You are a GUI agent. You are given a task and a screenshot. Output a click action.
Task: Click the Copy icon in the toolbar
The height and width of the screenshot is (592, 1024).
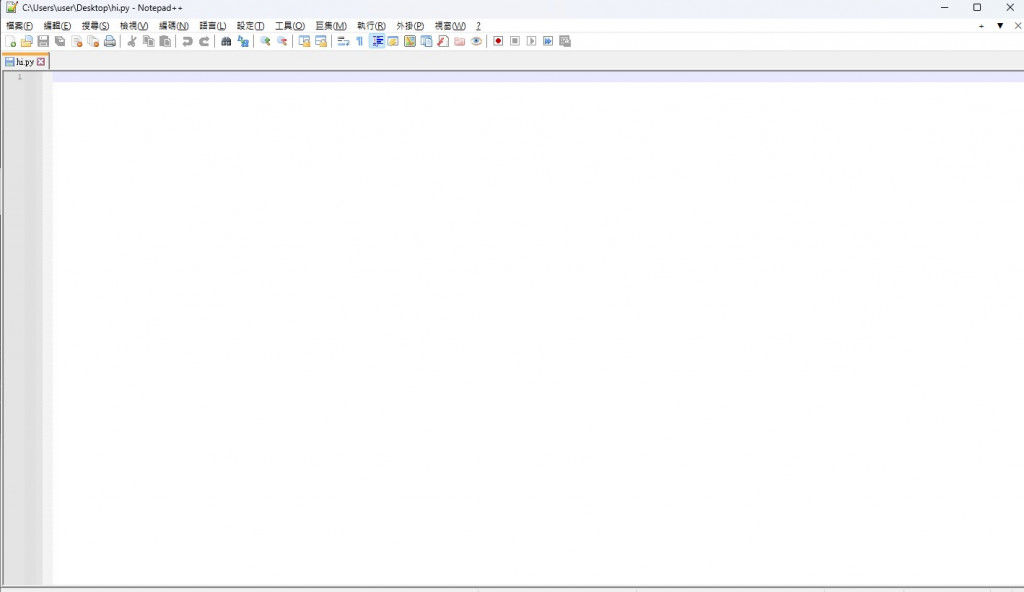pyautogui.click(x=148, y=41)
